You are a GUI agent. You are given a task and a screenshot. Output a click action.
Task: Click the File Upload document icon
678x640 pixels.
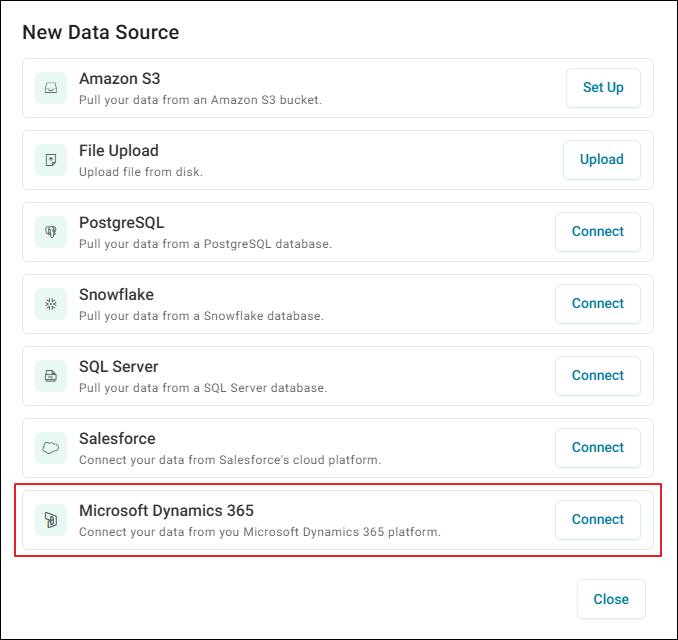point(51,160)
